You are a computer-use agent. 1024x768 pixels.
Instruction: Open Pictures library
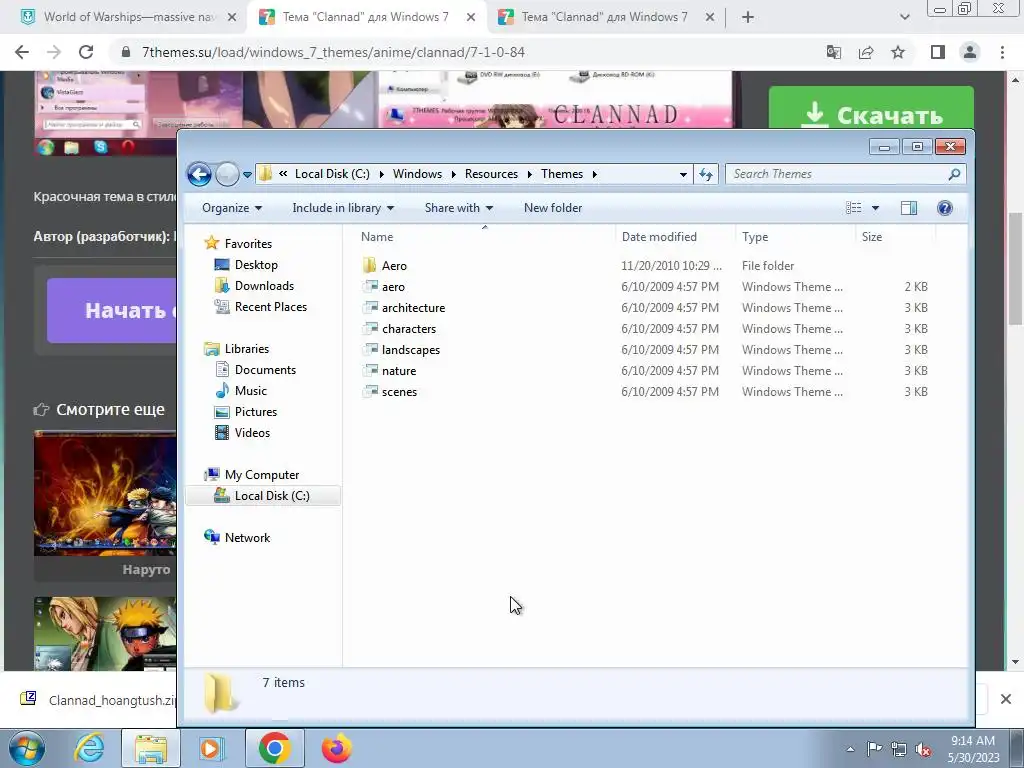(x=255, y=411)
